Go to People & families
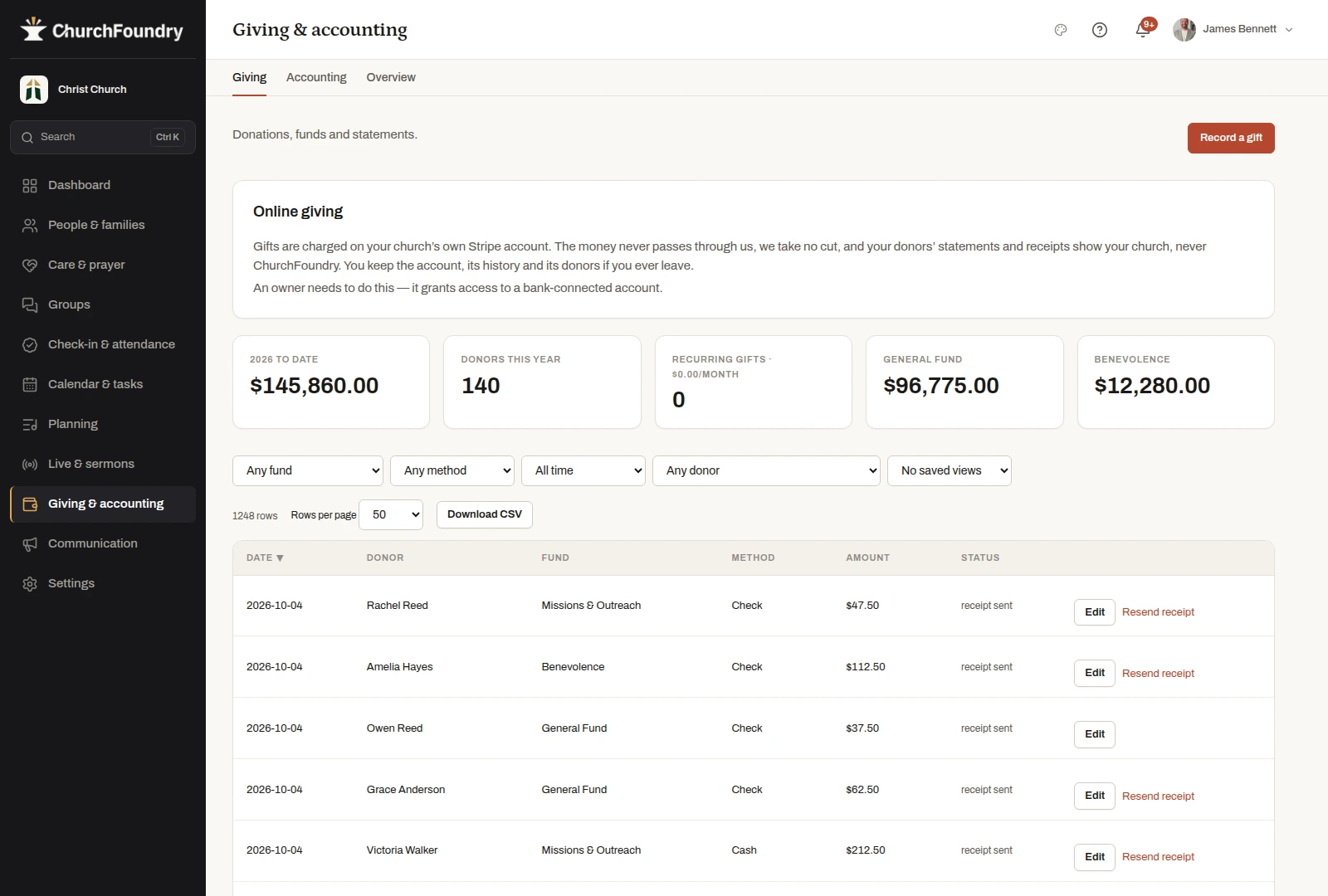This screenshot has width=1328, height=896. pyautogui.click(x=103, y=225)
